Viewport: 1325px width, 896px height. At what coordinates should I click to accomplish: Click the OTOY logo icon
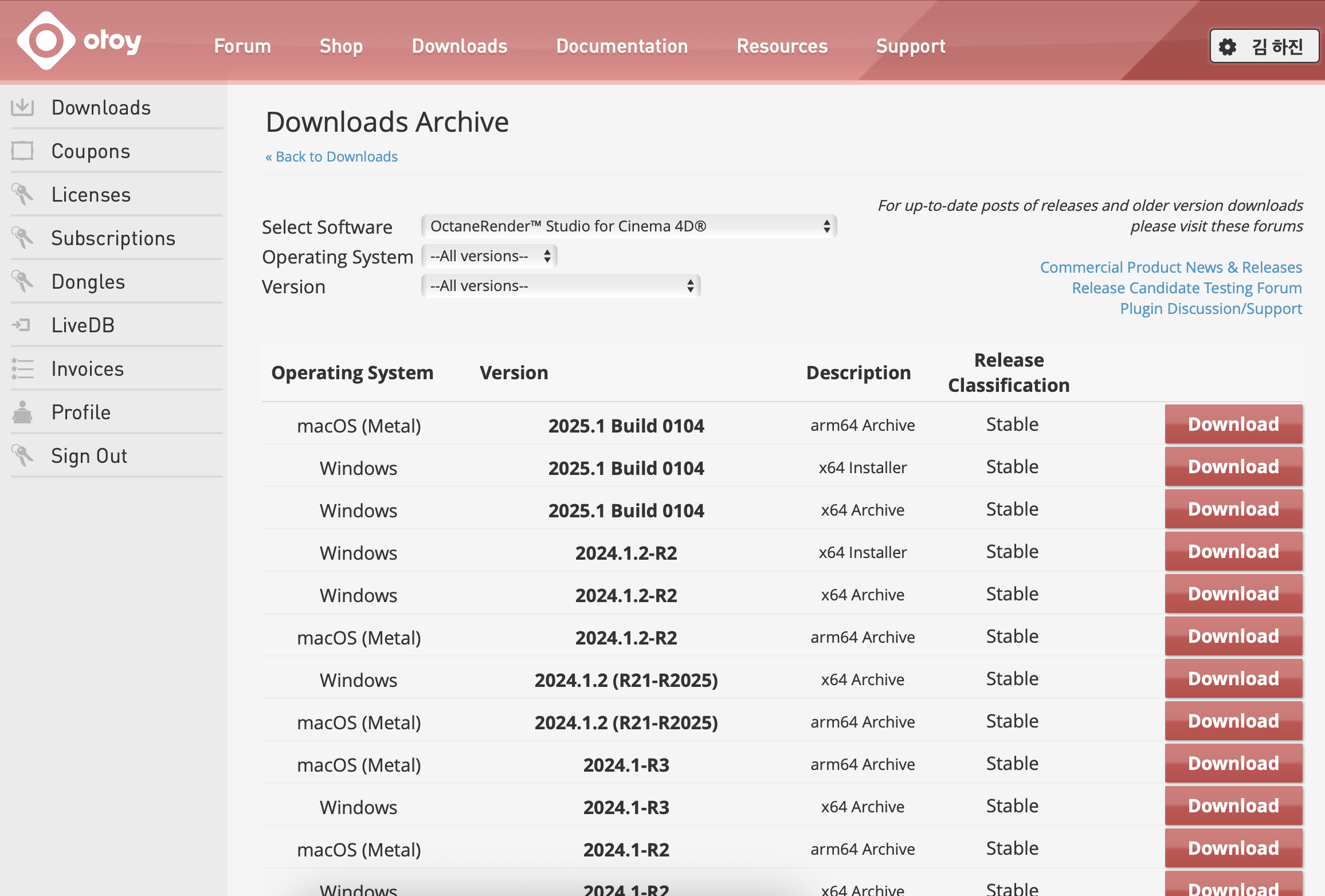pos(46,41)
